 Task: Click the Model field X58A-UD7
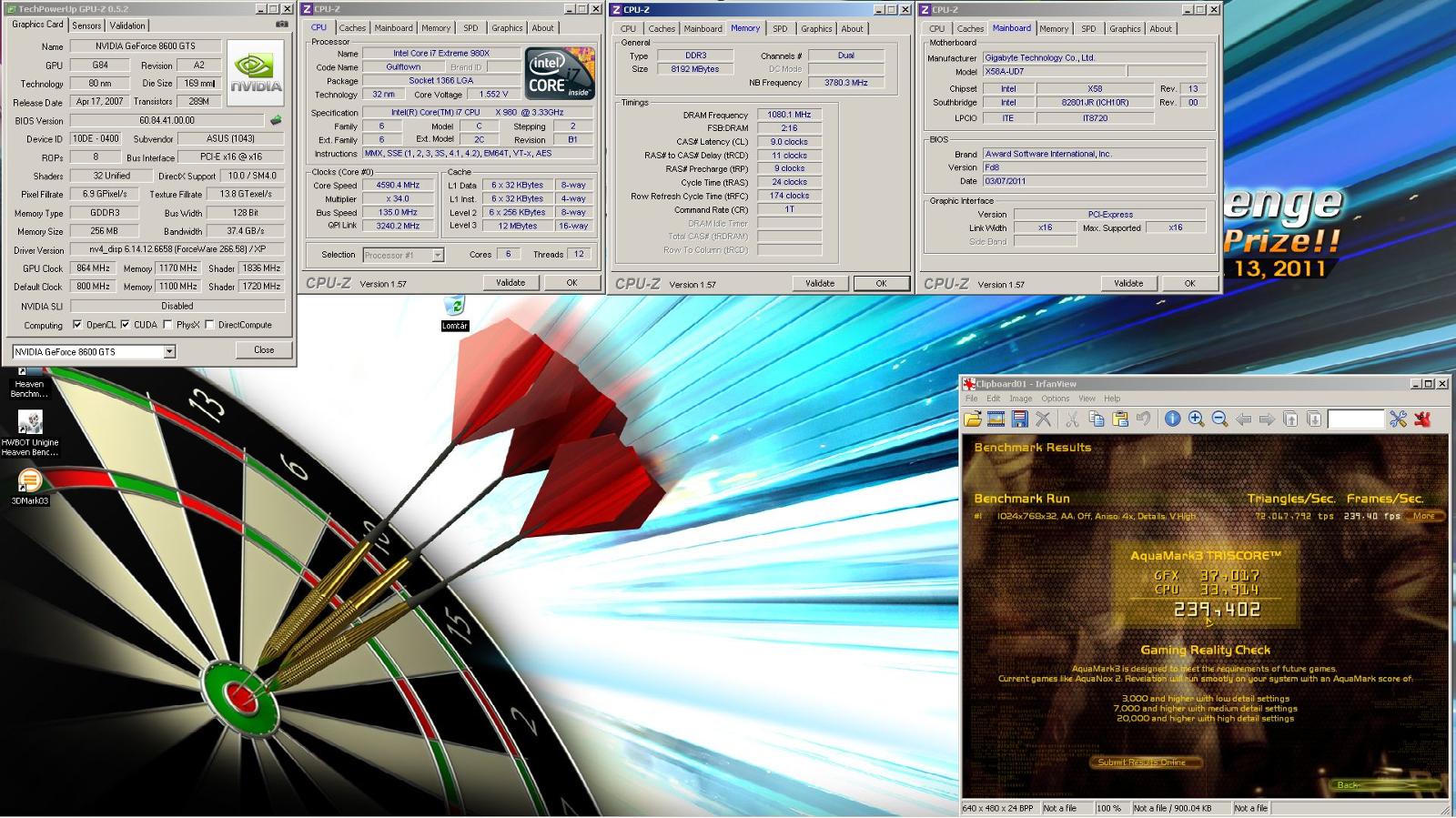point(1053,71)
